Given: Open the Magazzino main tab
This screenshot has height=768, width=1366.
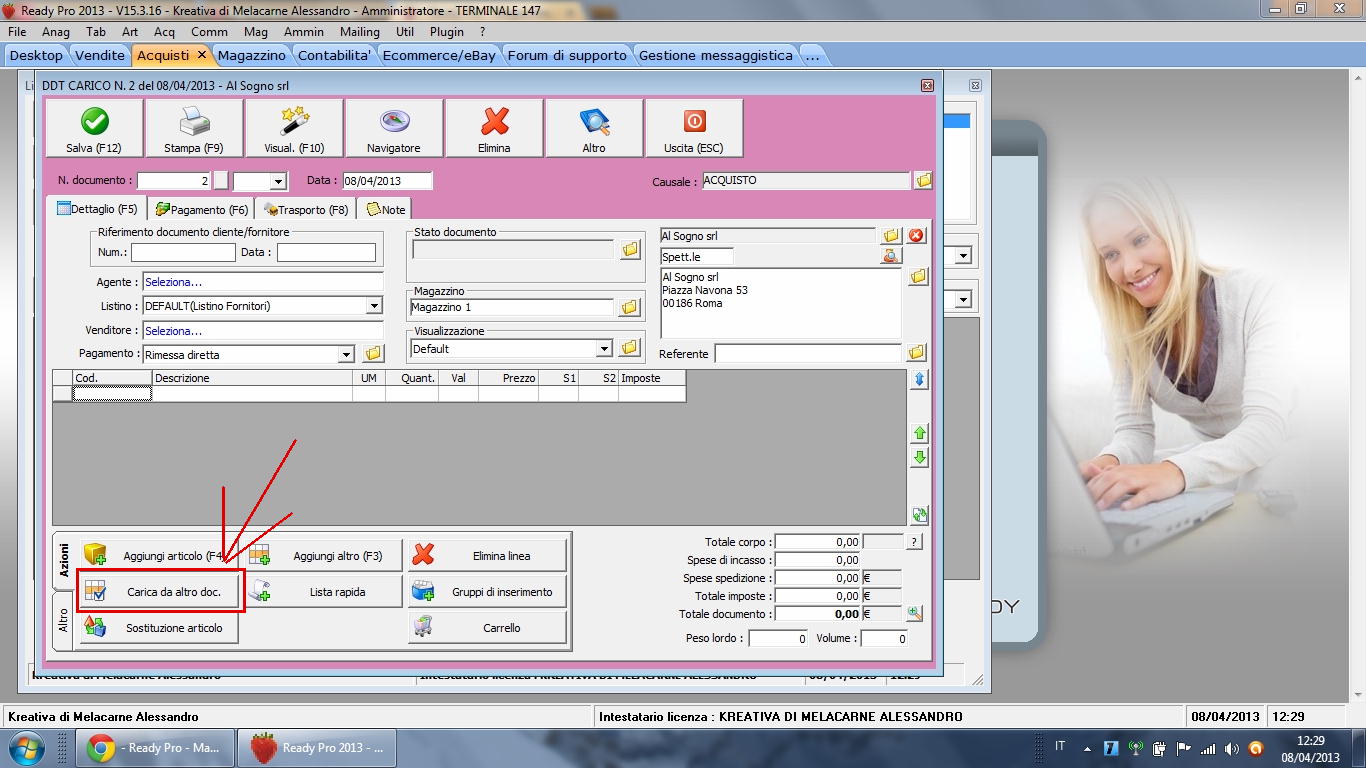Looking at the screenshot, I should 252,55.
